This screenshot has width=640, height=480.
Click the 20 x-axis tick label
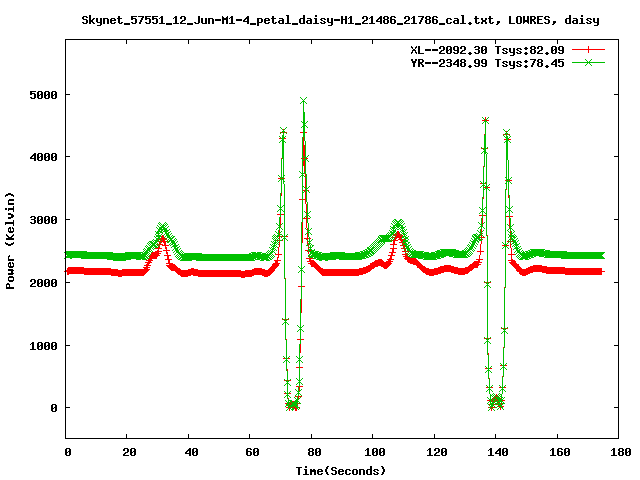pyautogui.click(x=129, y=452)
